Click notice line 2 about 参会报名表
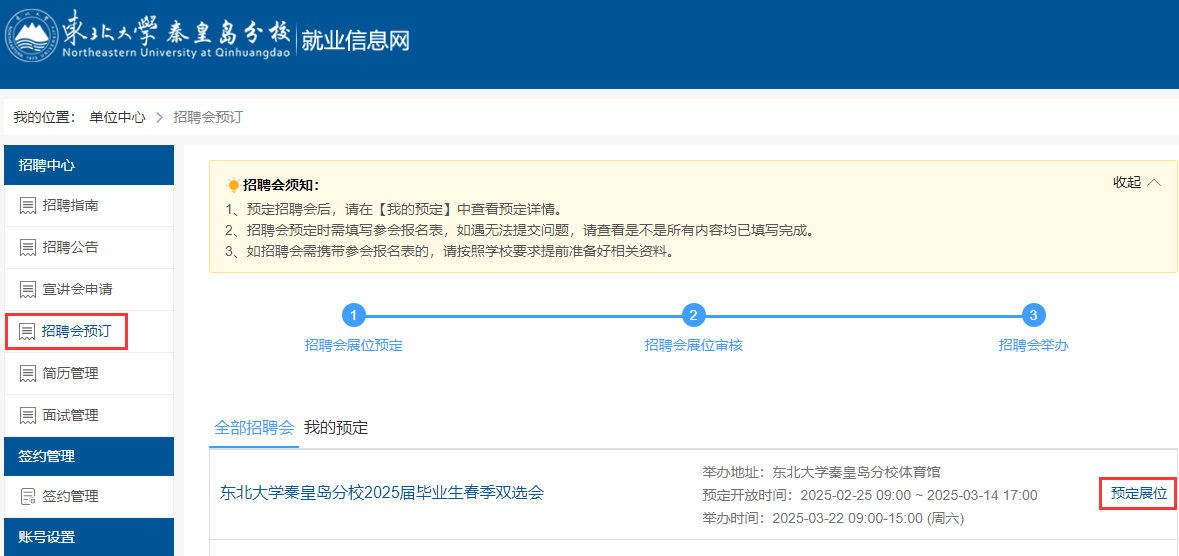Screen dimensions: 1179x556 tap(520, 229)
